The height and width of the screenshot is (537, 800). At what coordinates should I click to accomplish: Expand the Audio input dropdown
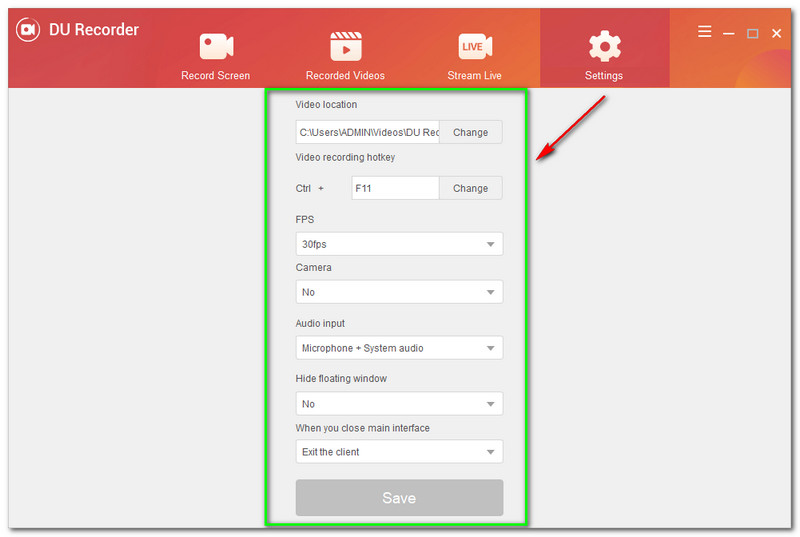tap(399, 348)
